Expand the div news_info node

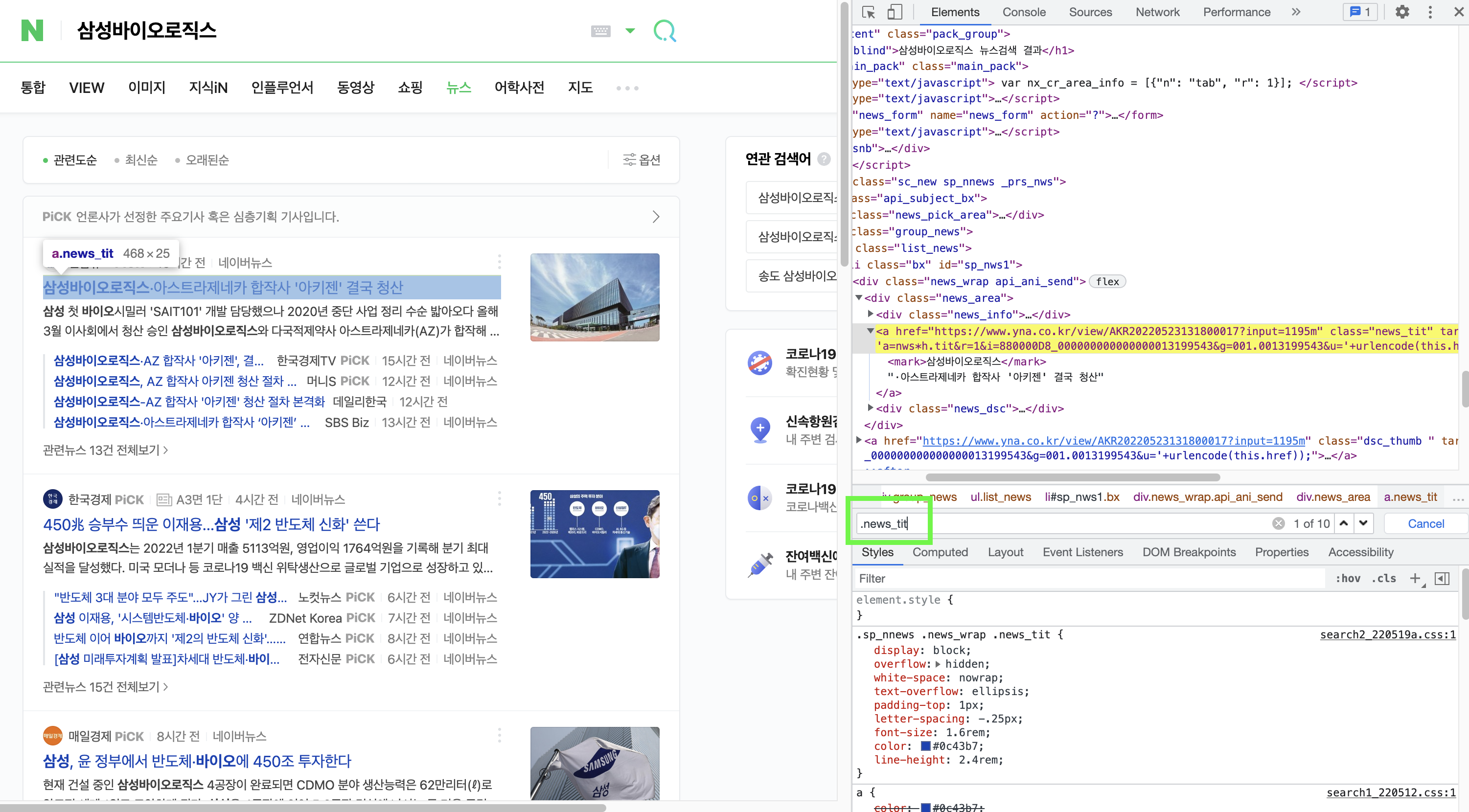870,314
